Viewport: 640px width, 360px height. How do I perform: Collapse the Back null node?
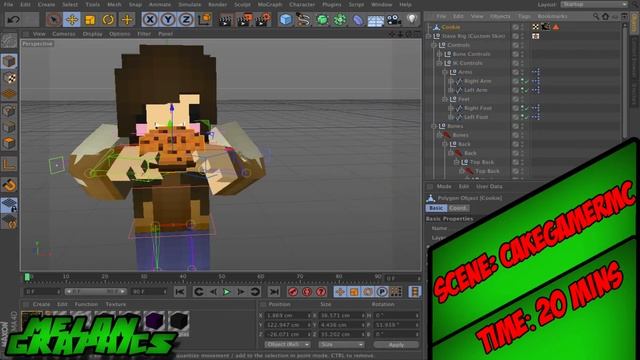444,144
